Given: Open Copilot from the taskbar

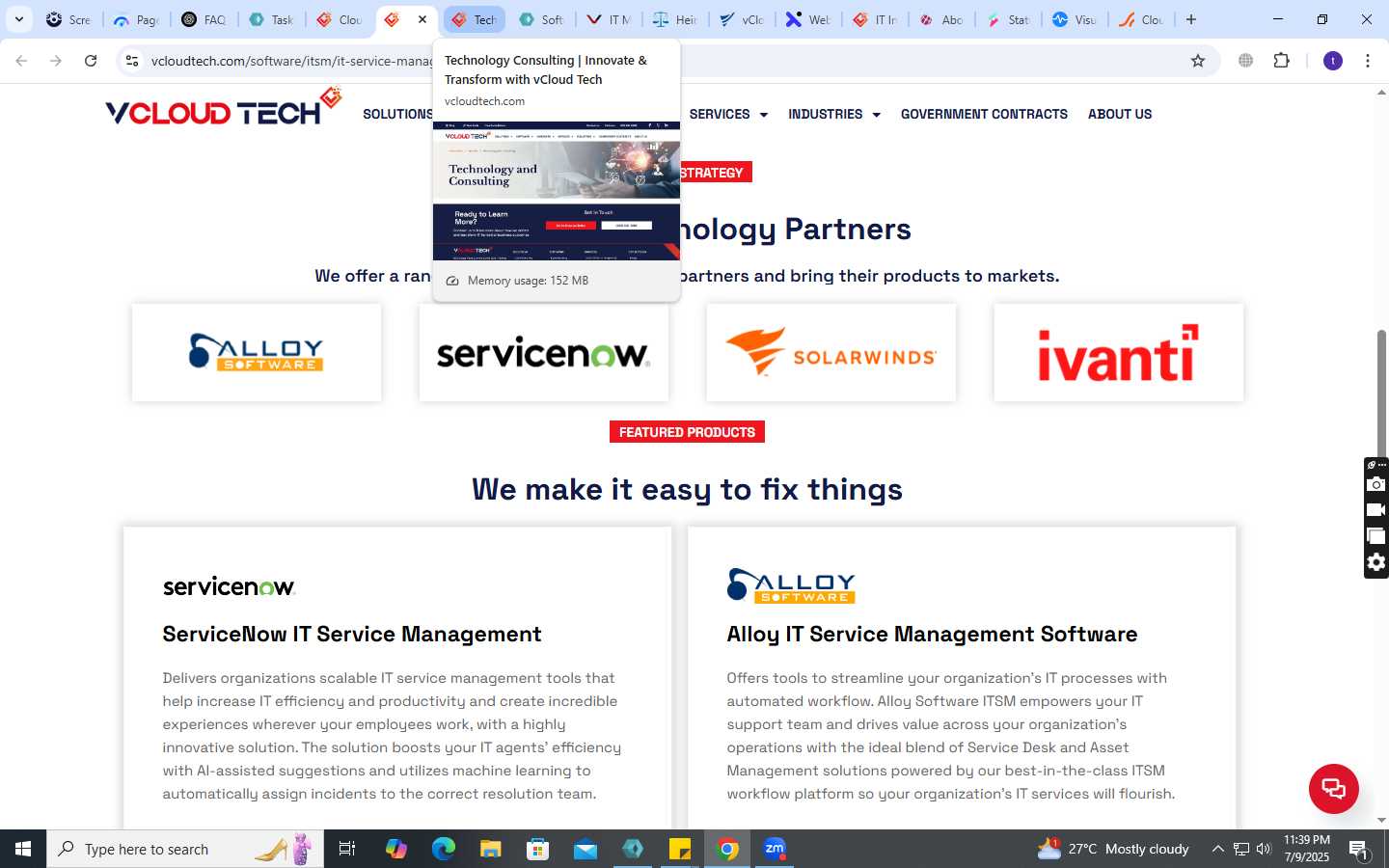Looking at the screenshot, I should (x=396, y=849).
